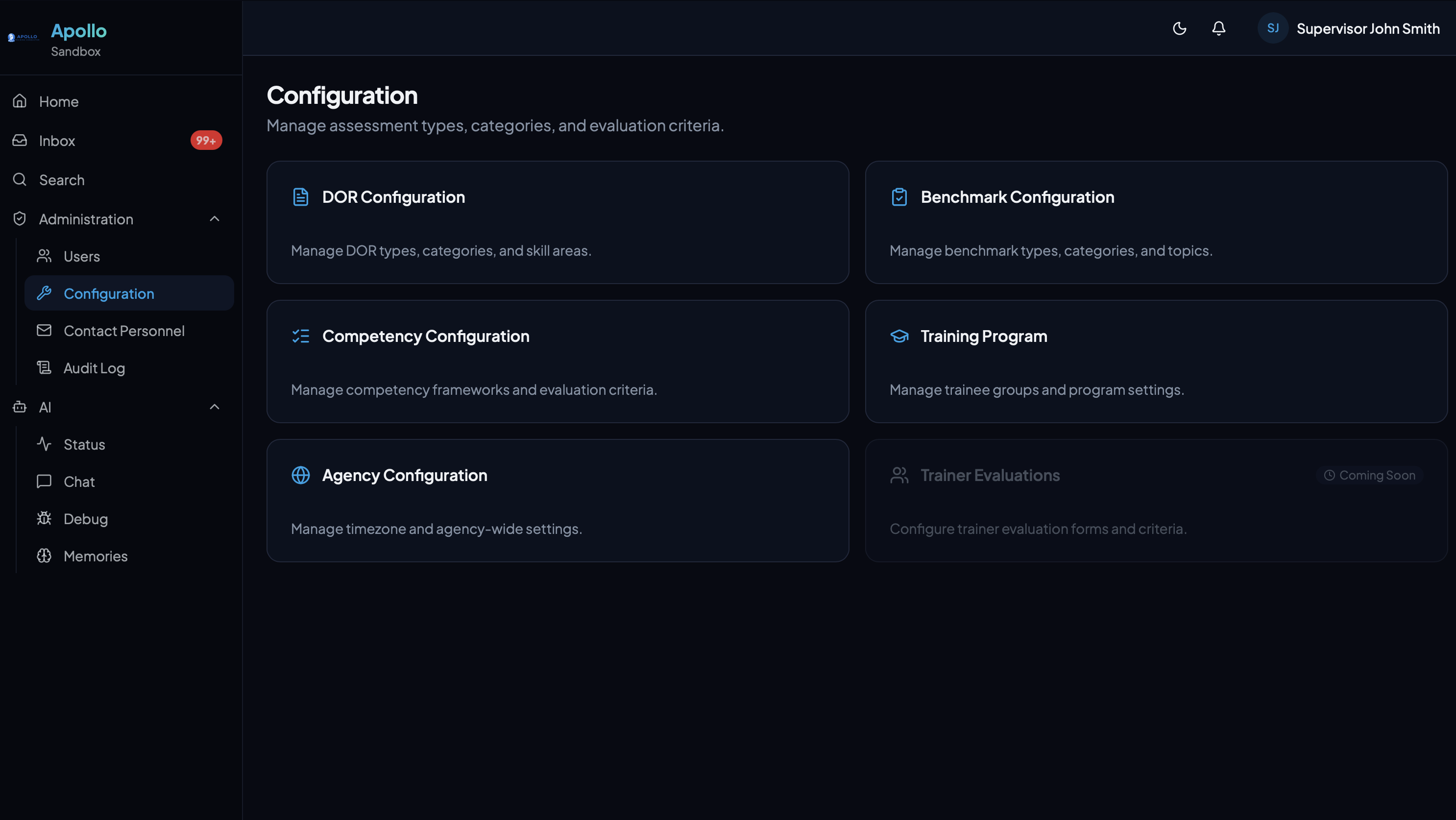This screenshot has width=1456, height=820.
Task: Click the Apollo logo in the sidebar
Action: coord(23,37)
